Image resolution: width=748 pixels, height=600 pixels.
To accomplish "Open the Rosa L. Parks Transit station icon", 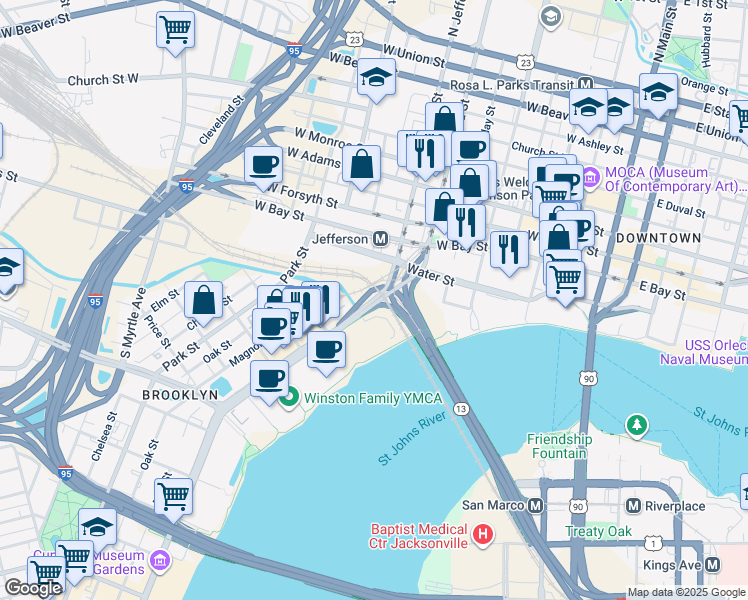I will click(586, 84).
